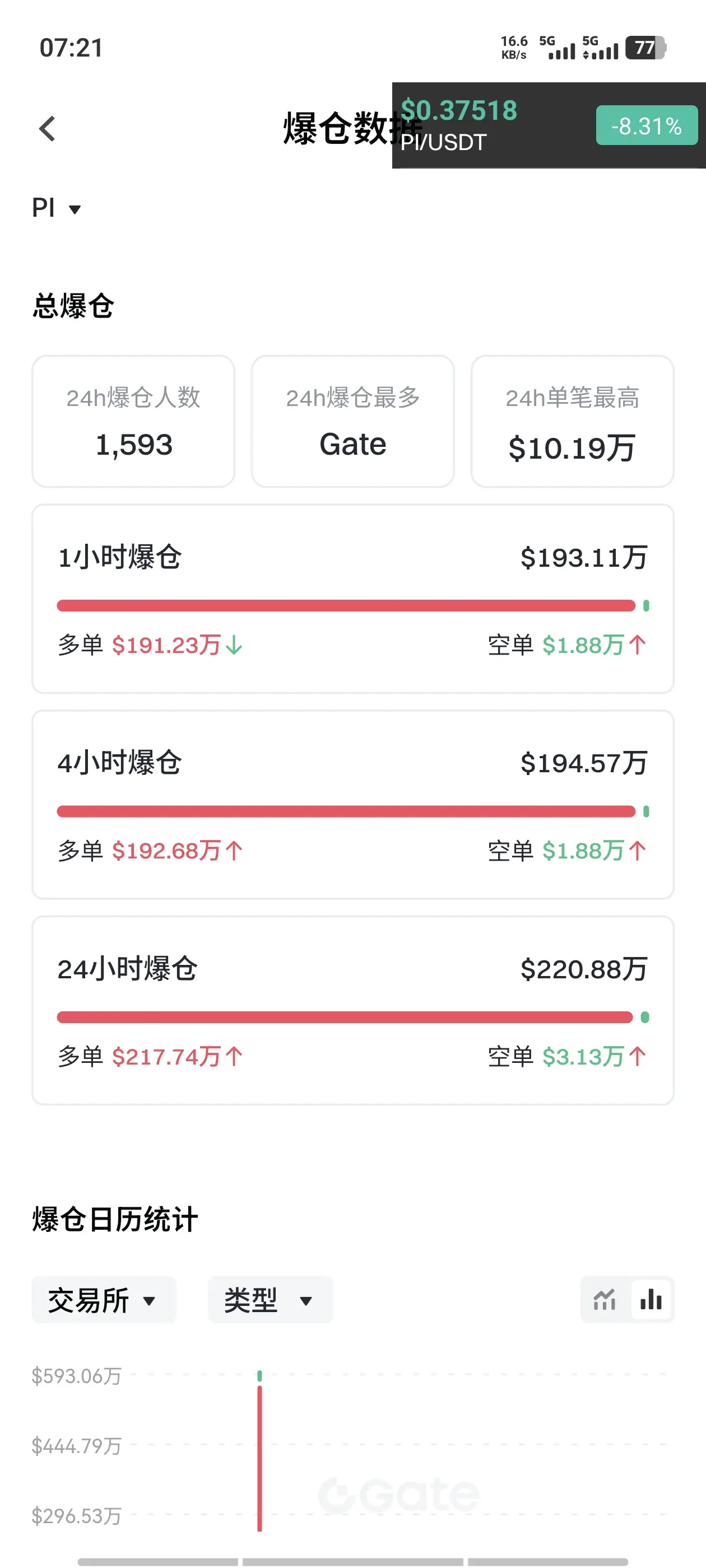
Task: Tap the up arrow beside 空单 $3.13万
Action: pyautogui.click(x=637, y=1056)
